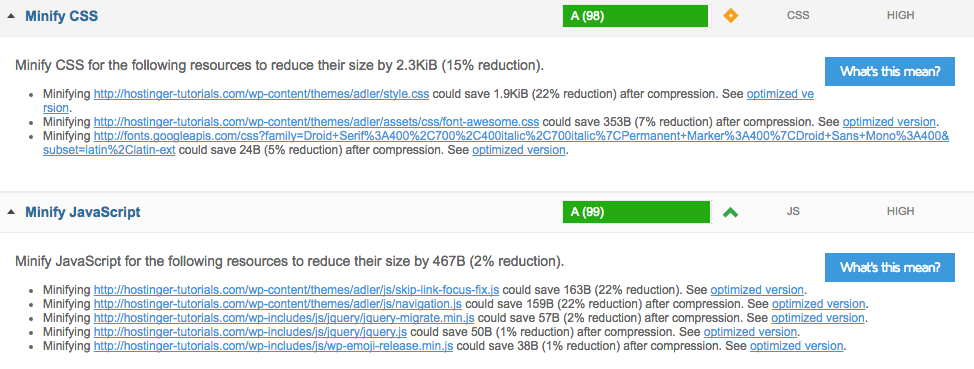The height and width of the screenshot is (369, 974).
Task: Click the A (98) score bar
Action: (635, 16)
